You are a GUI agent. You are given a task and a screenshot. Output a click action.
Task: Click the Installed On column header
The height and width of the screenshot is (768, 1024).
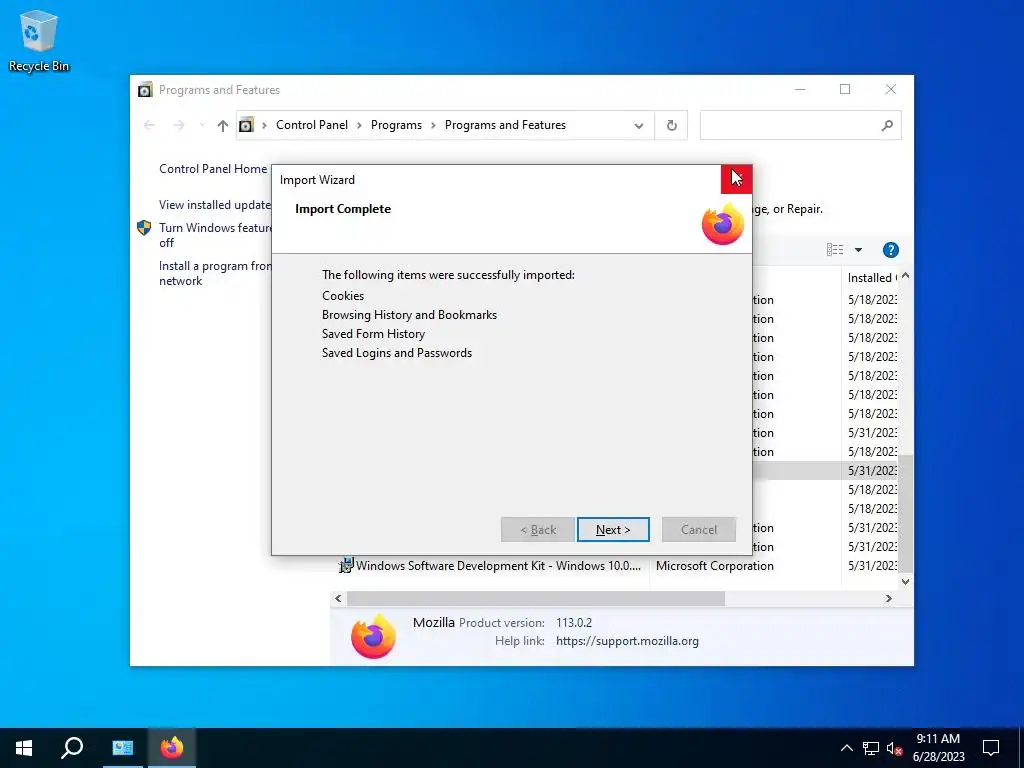pos(872,278)
